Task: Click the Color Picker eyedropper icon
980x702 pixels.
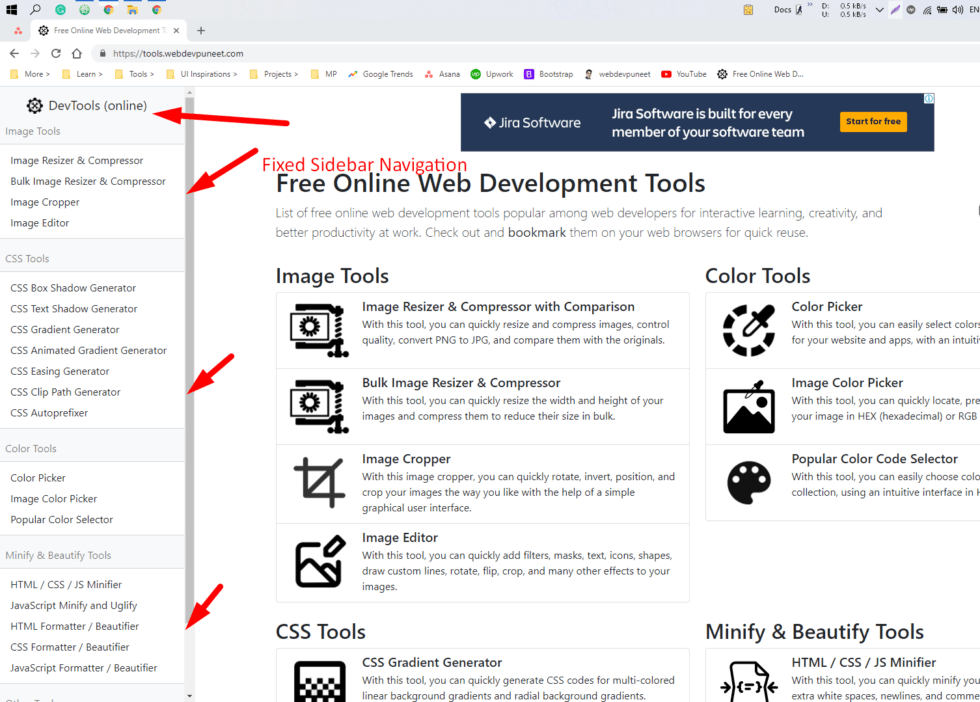Action: pos(748,328)
